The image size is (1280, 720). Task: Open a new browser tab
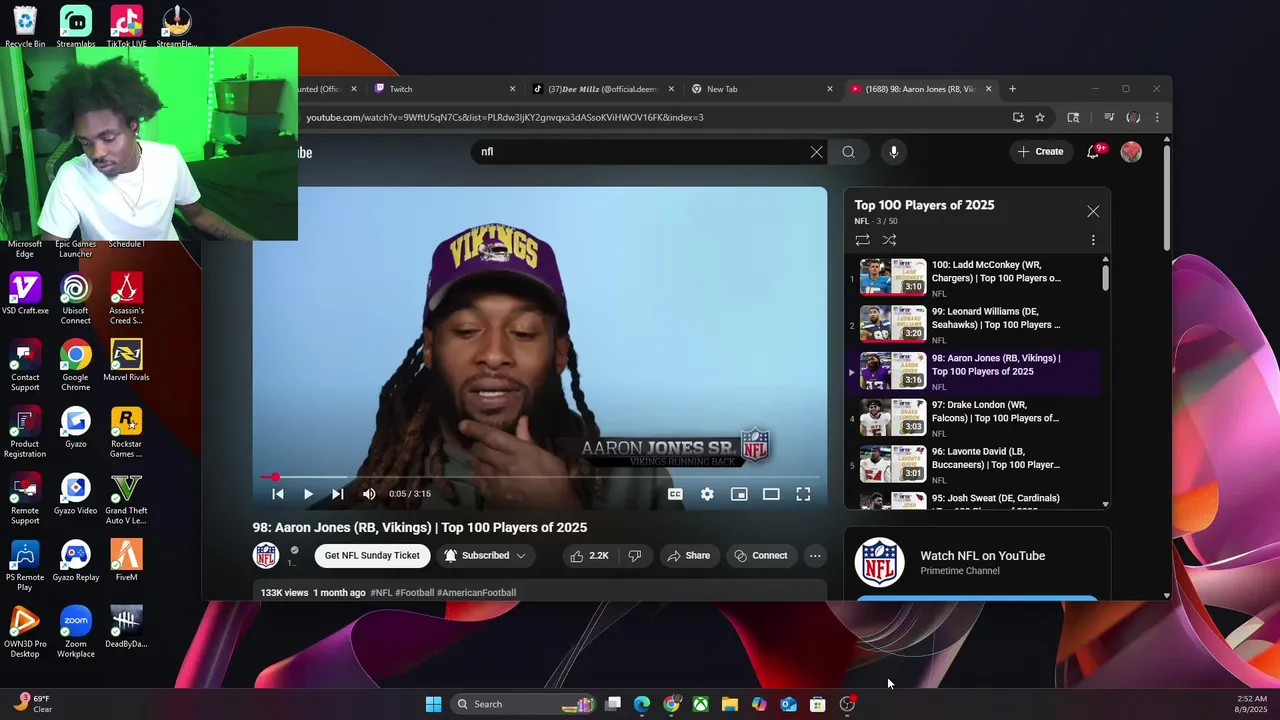point(1012,89)
